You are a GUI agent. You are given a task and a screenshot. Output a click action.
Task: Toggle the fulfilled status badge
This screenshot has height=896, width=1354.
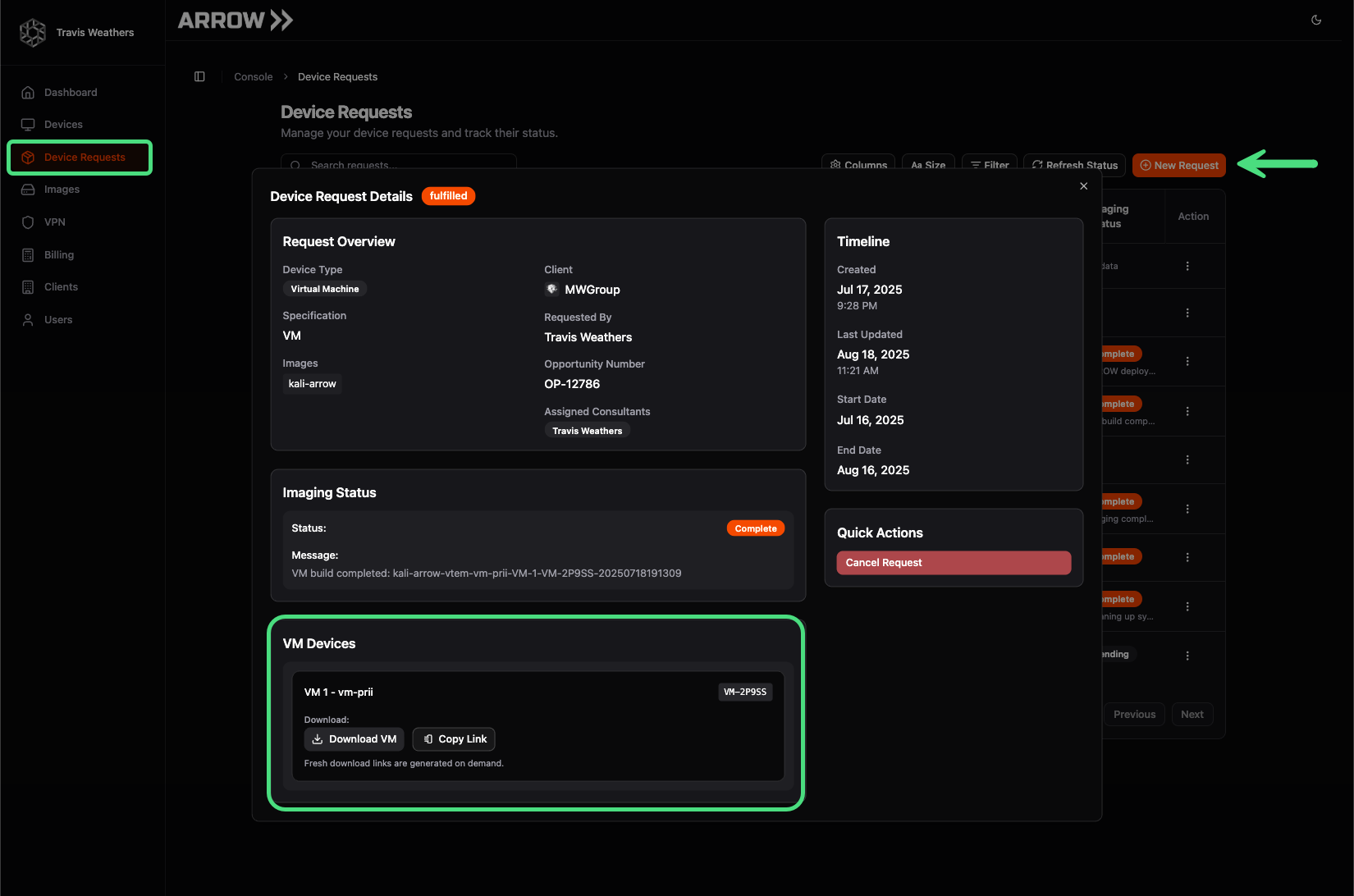pyautogui.click(x=448, y=195)
